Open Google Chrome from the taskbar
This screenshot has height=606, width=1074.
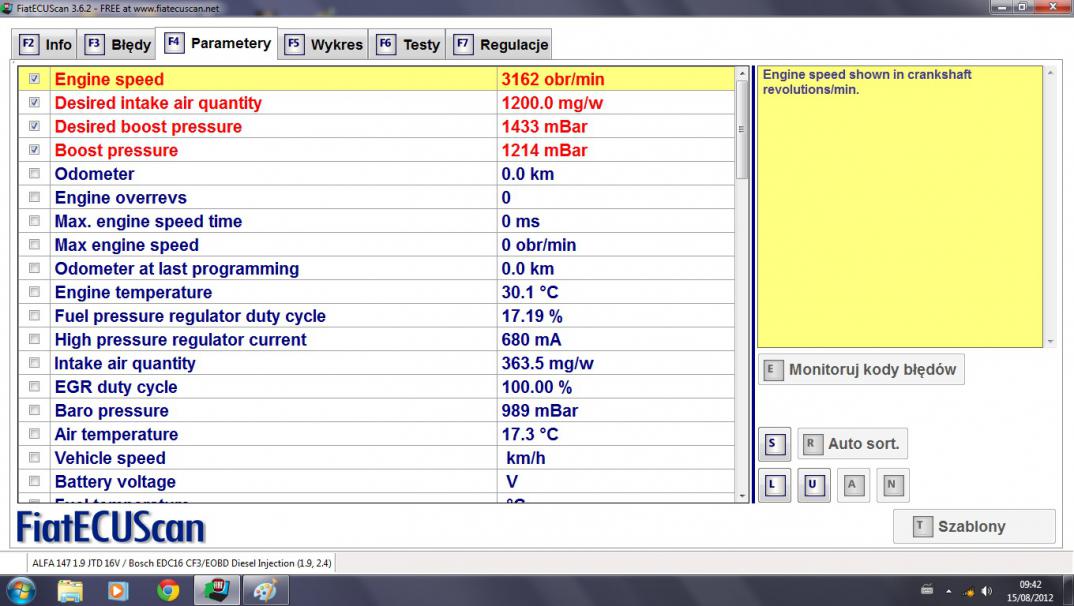point(168,591)
